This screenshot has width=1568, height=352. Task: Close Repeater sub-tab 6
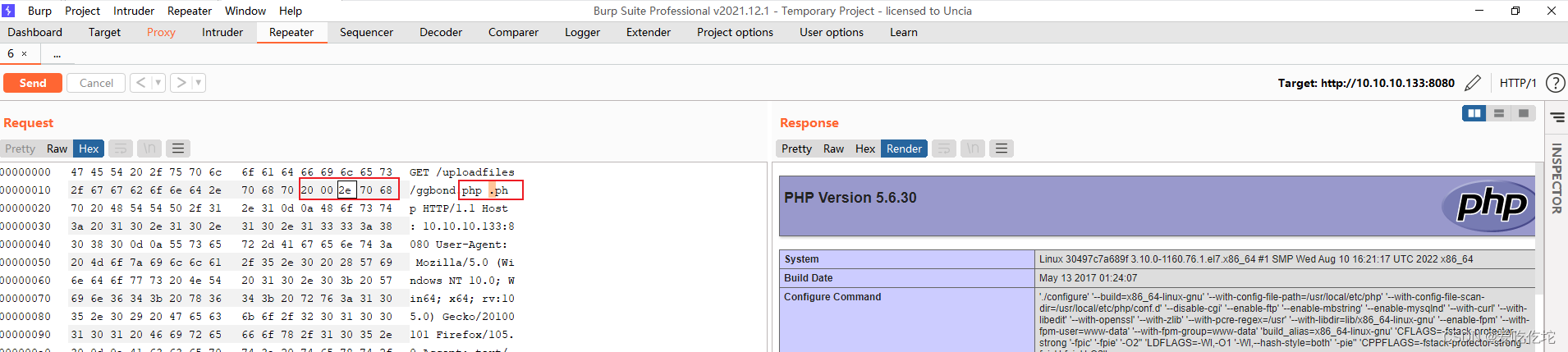point(25,54)
